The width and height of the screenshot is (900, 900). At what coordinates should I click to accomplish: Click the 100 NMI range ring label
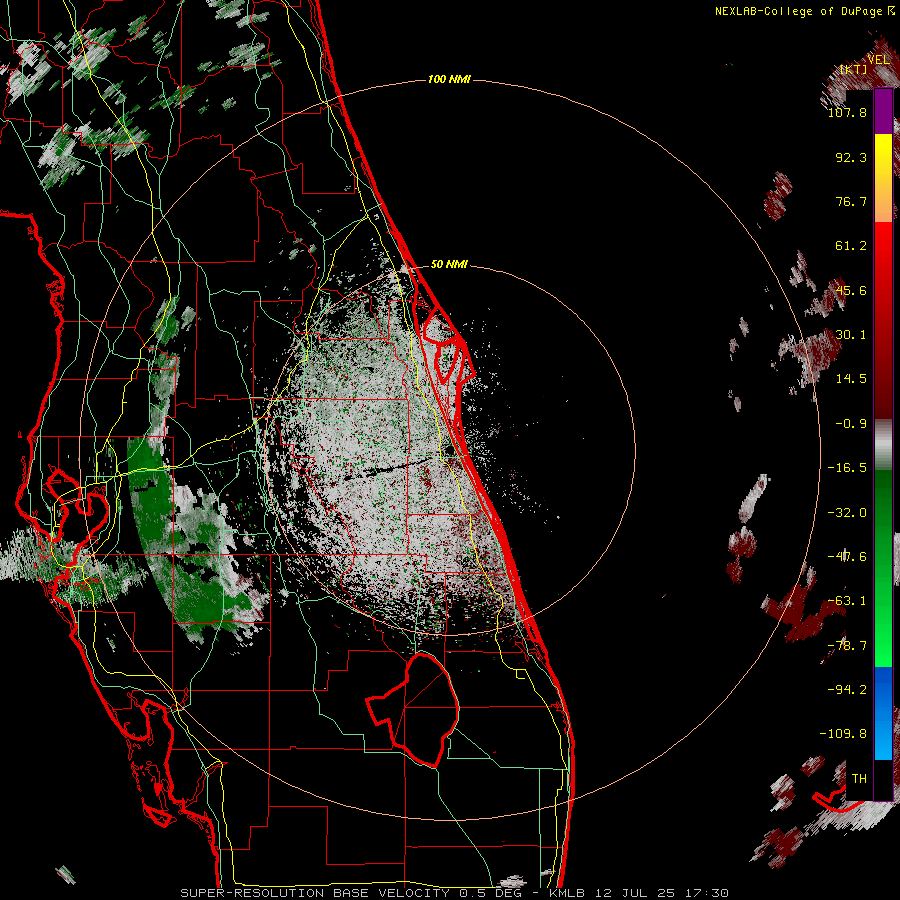click(x=449, y=79)
